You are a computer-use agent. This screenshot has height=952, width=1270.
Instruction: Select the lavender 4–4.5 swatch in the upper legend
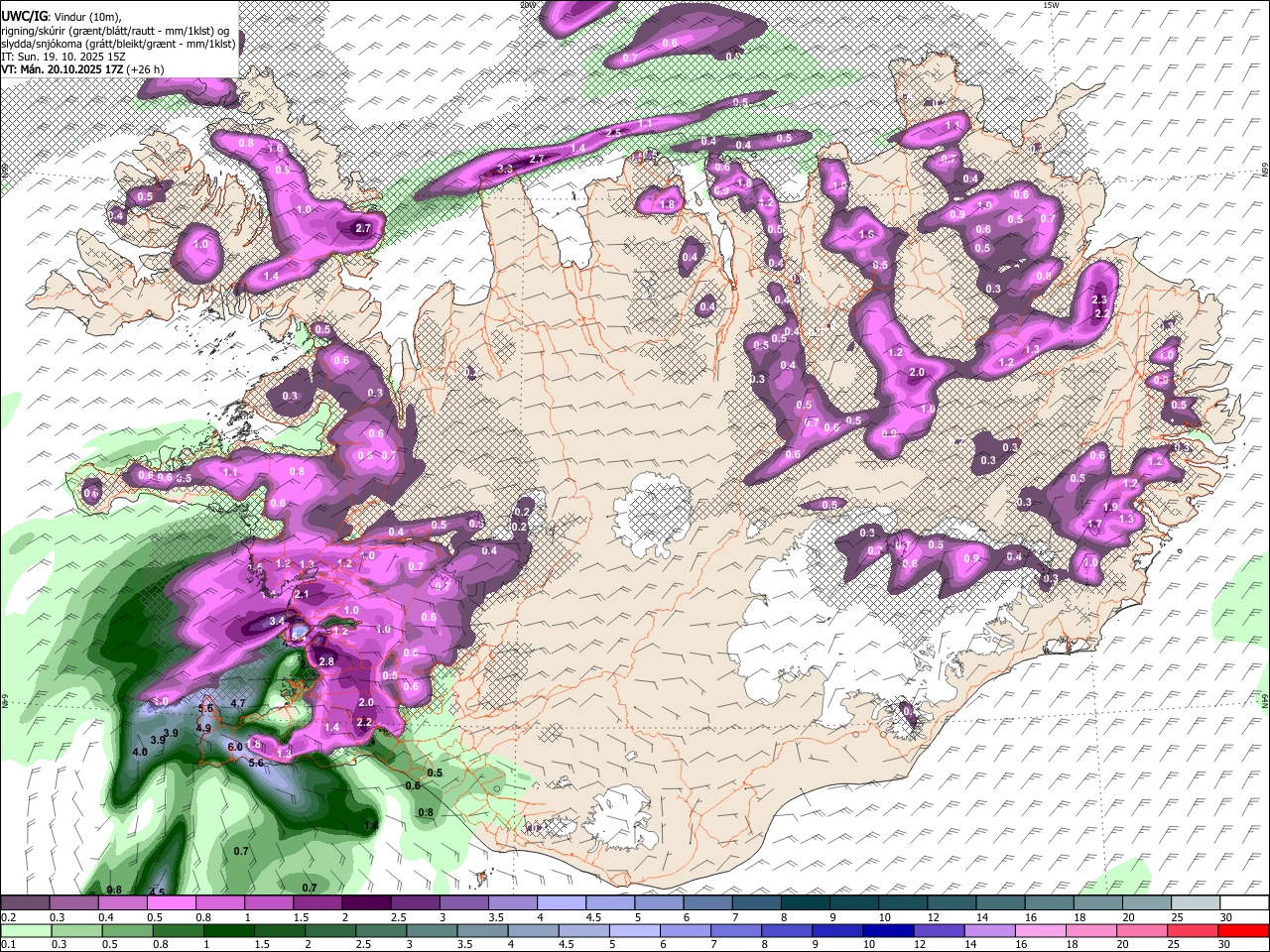click(x=562, y=903)
